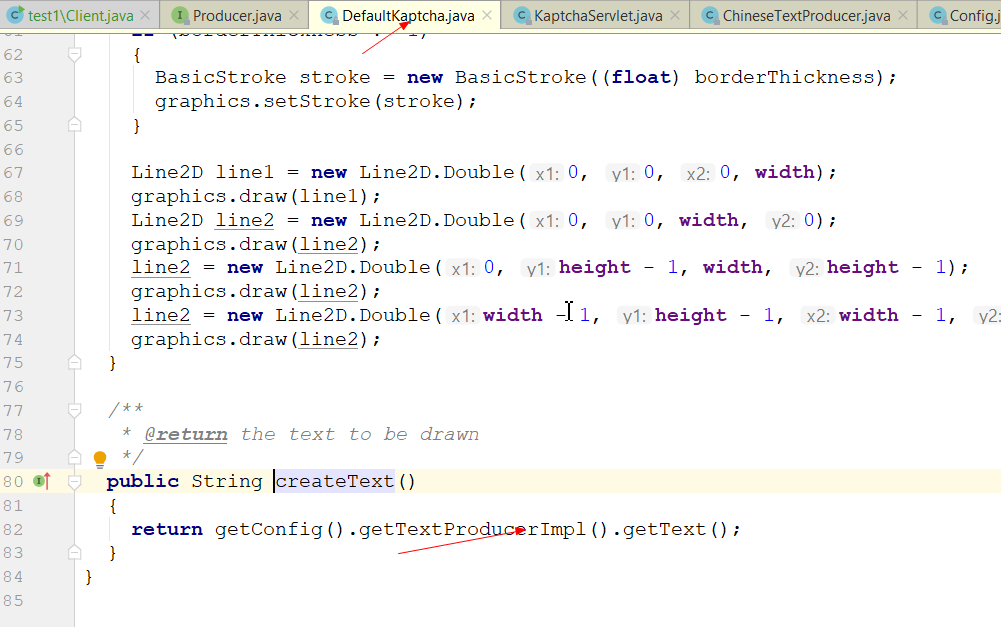This screenshot has width=1001, height=627.
Task: Click the fold end marker at line 65
Action: [75, 125]
